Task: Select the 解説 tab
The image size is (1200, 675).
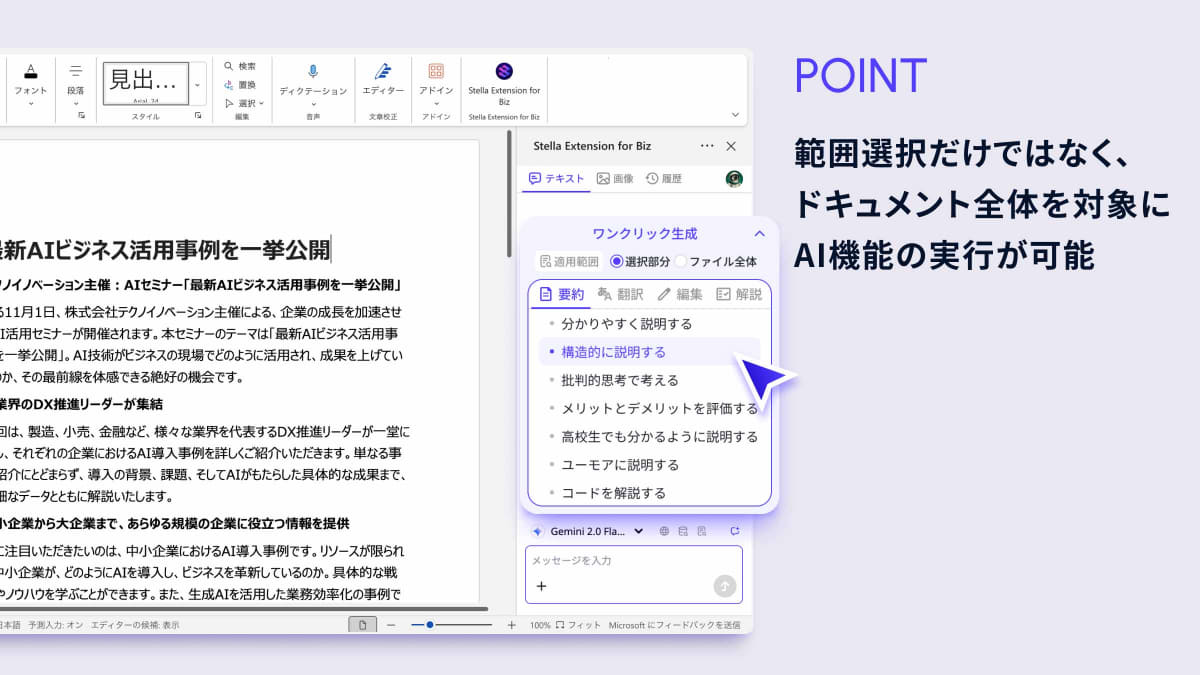Action: point(739,294)
